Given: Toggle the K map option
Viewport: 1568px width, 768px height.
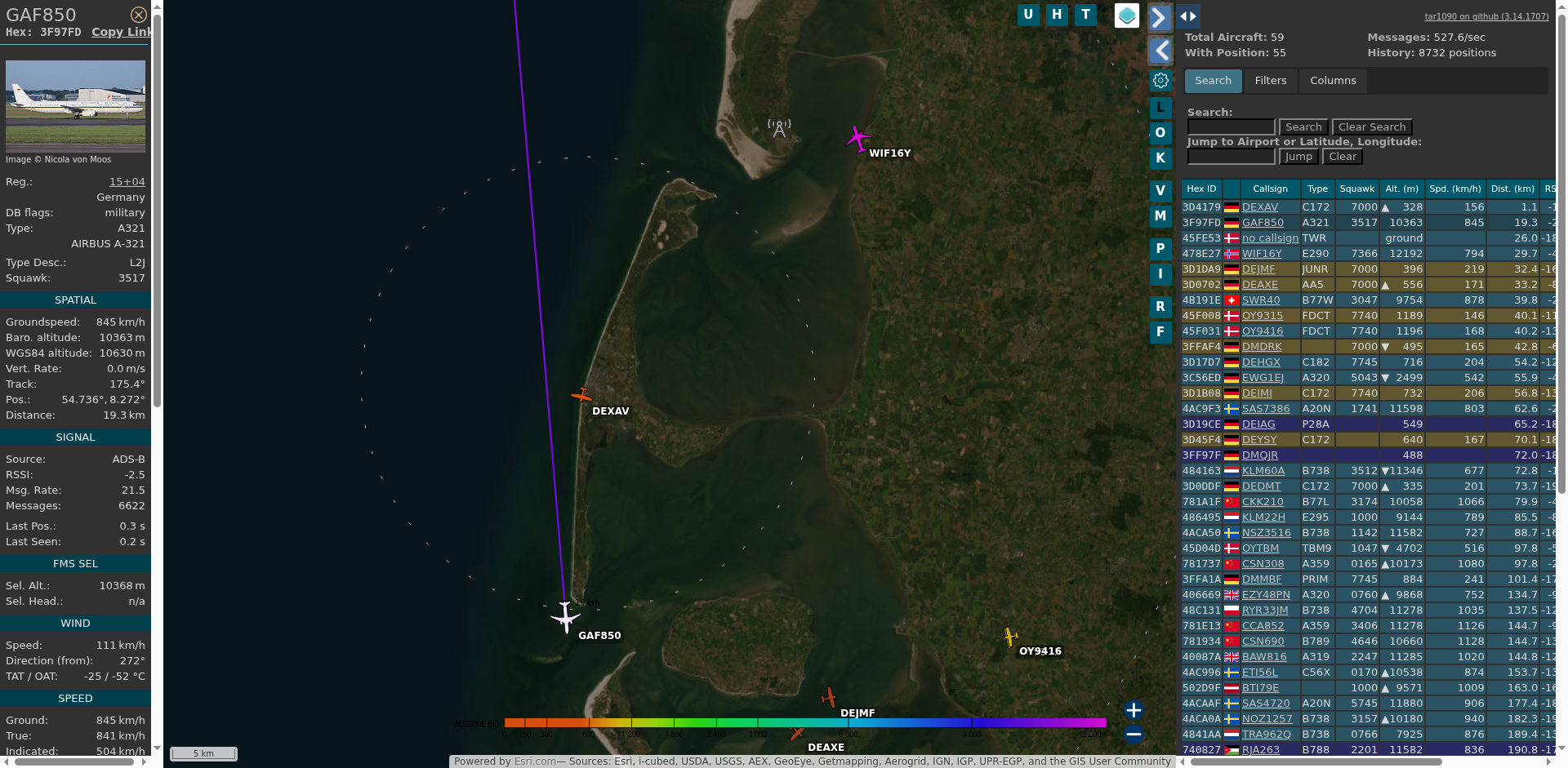Looking at the screenshot, I should point(1160,158).
